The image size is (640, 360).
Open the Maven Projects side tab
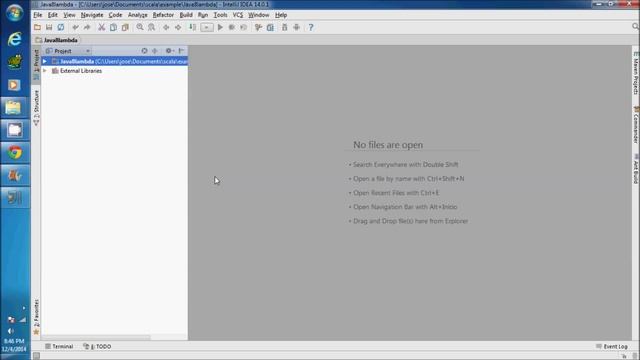(x=636, y=73)
